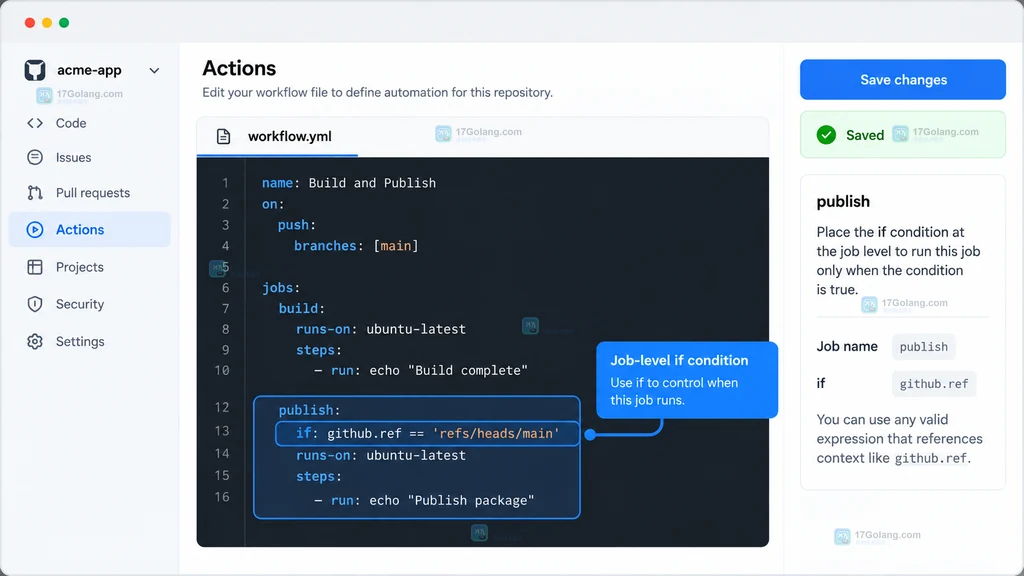The width and height of the screenshot is (1024, 576).
Task: Expand the acme-app repository dropdown chevron
Action: [x=154, y=71]
